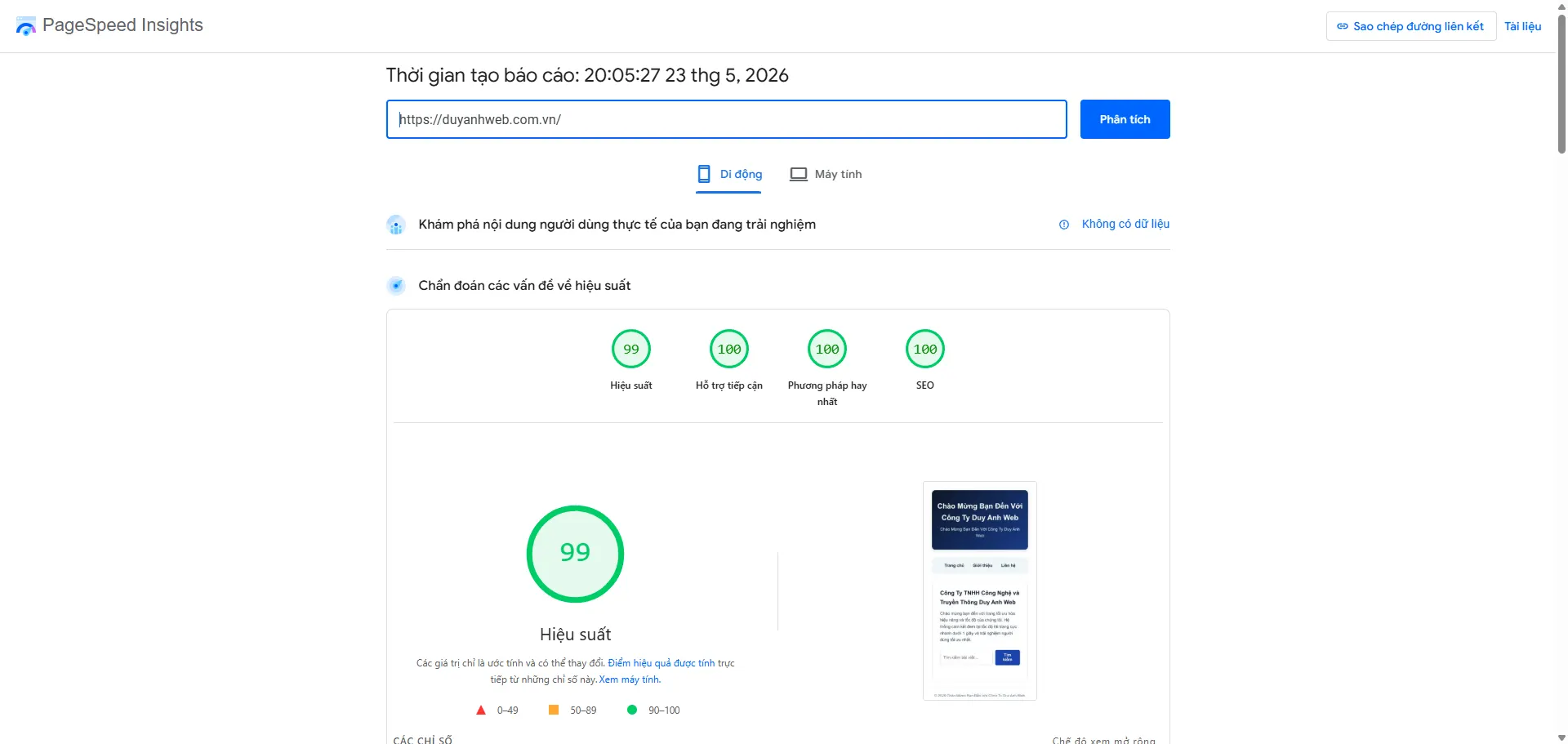Click the red triangle 0–49 legend icon

point(481,711)
